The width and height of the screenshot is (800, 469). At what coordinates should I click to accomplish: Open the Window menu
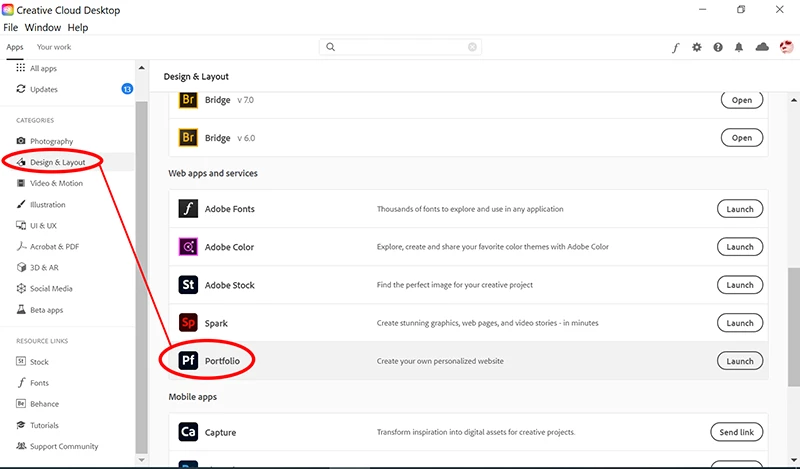click(43, 28)
